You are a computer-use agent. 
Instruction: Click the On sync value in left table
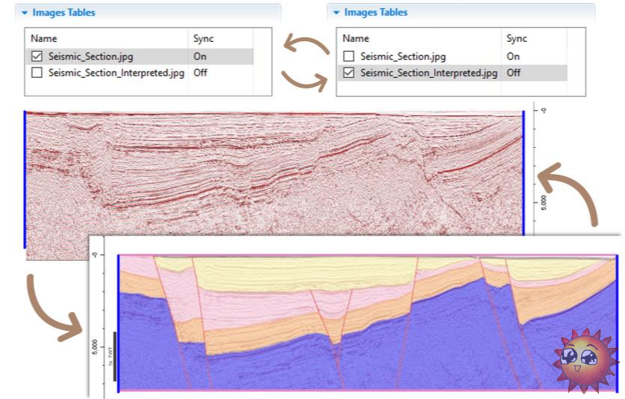click(x=200, y=57)
